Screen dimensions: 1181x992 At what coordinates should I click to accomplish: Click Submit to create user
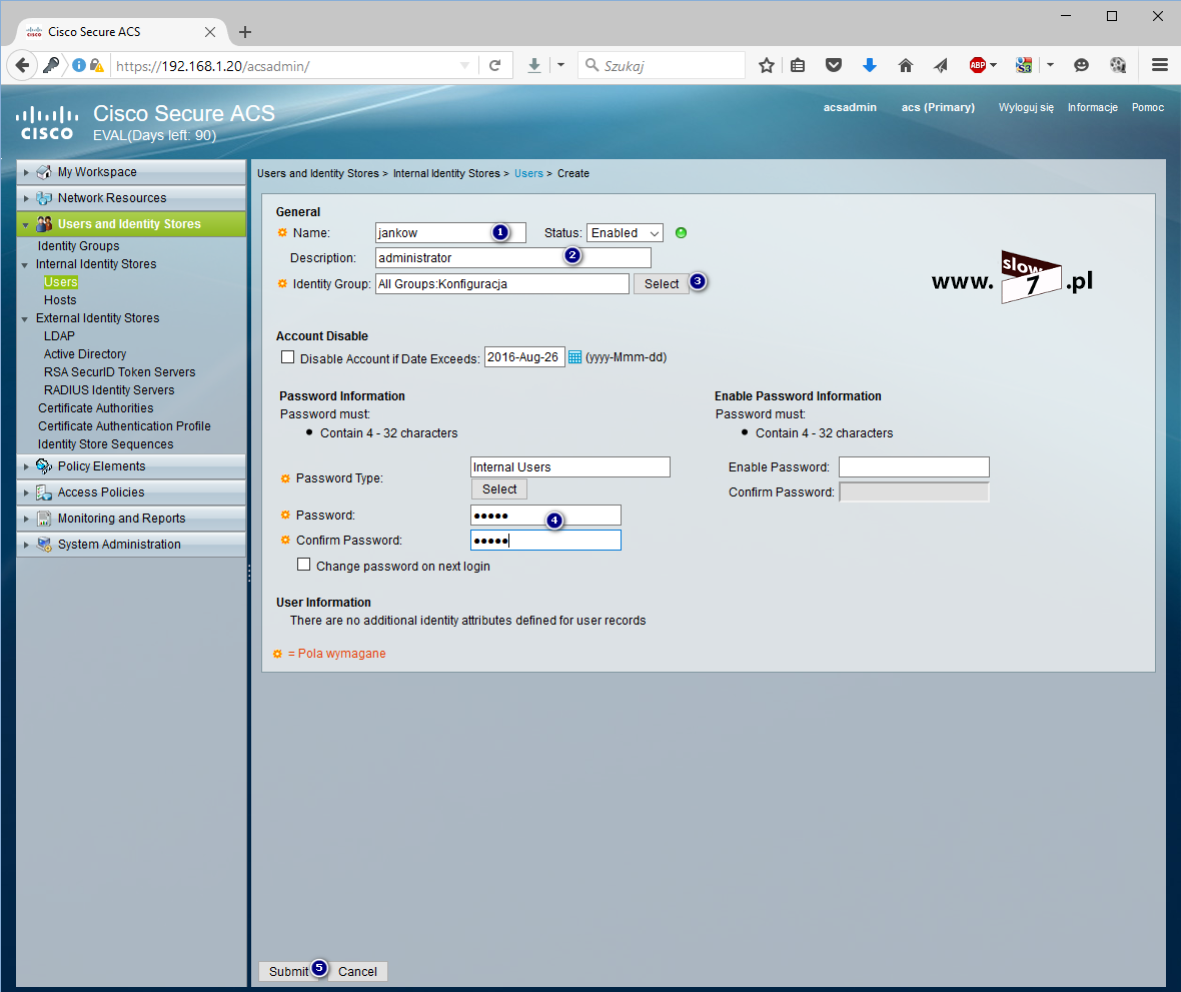click(288, 971)
